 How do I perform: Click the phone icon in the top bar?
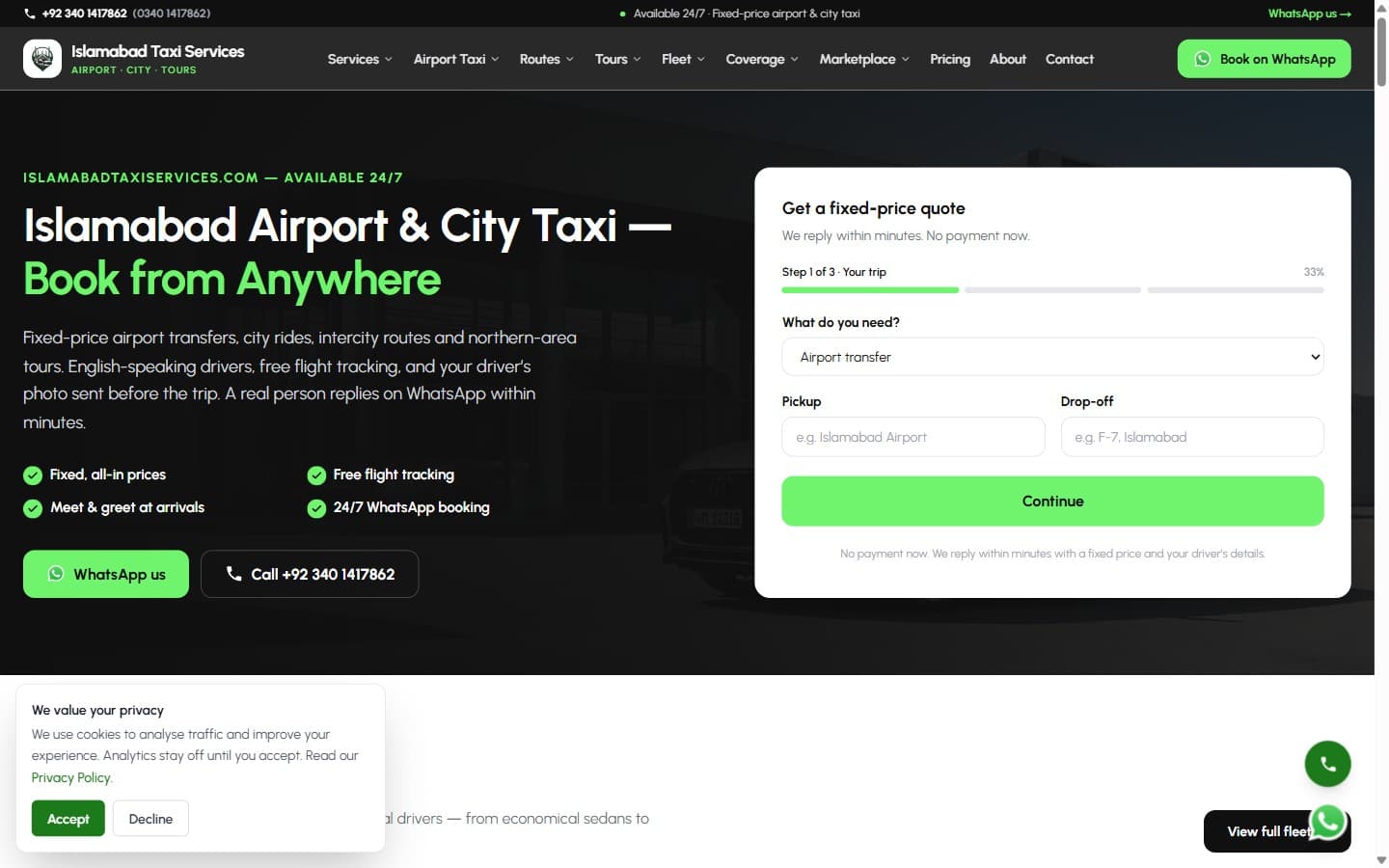coord(30,14)
